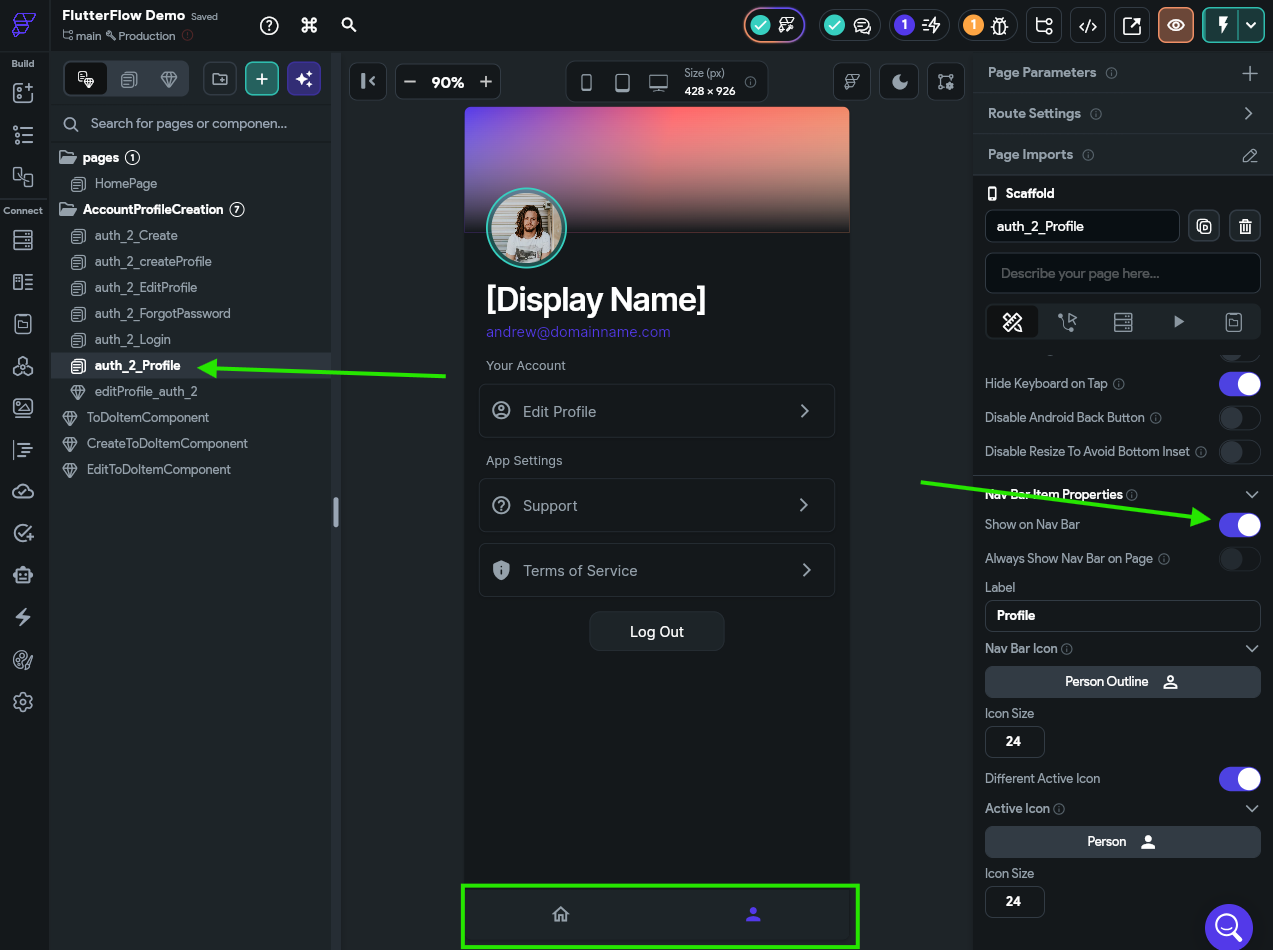Open Media Assets image icon in left rail
Screen dimensions: 1273x950
(23, 408)
